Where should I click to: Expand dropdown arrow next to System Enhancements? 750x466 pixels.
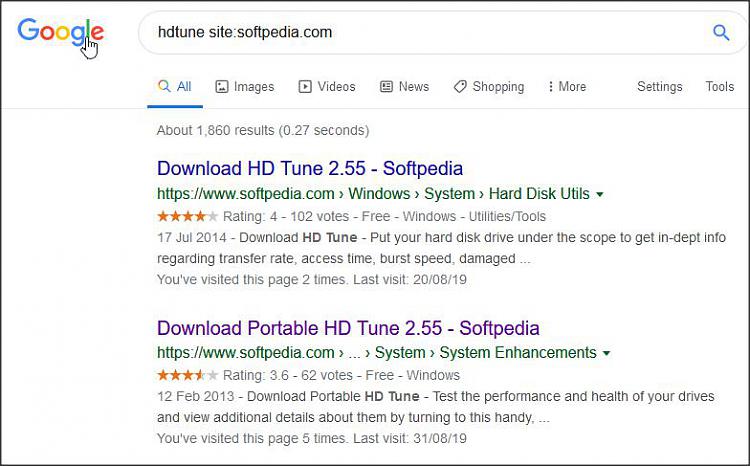607,353
